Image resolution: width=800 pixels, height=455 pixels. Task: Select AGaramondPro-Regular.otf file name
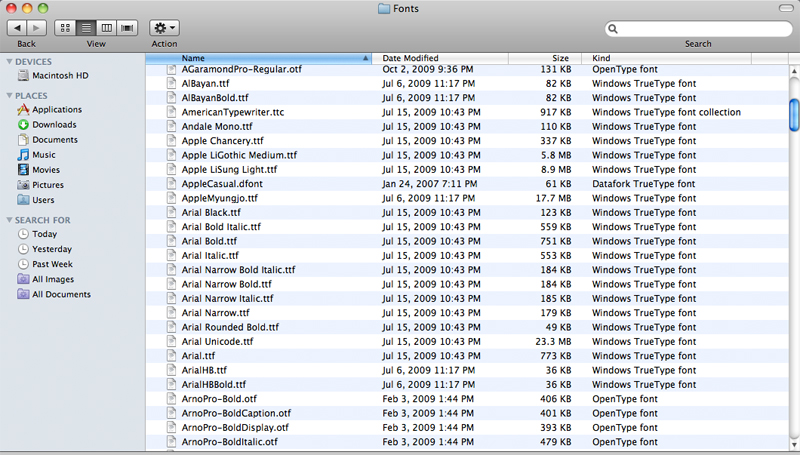(242, 69)
